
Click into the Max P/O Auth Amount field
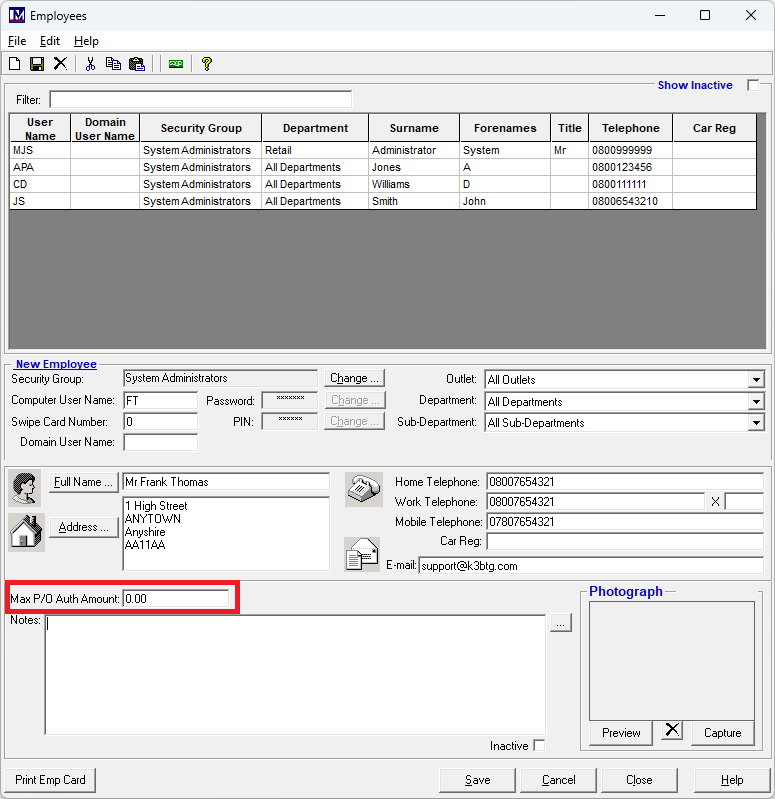pos(175,599)
